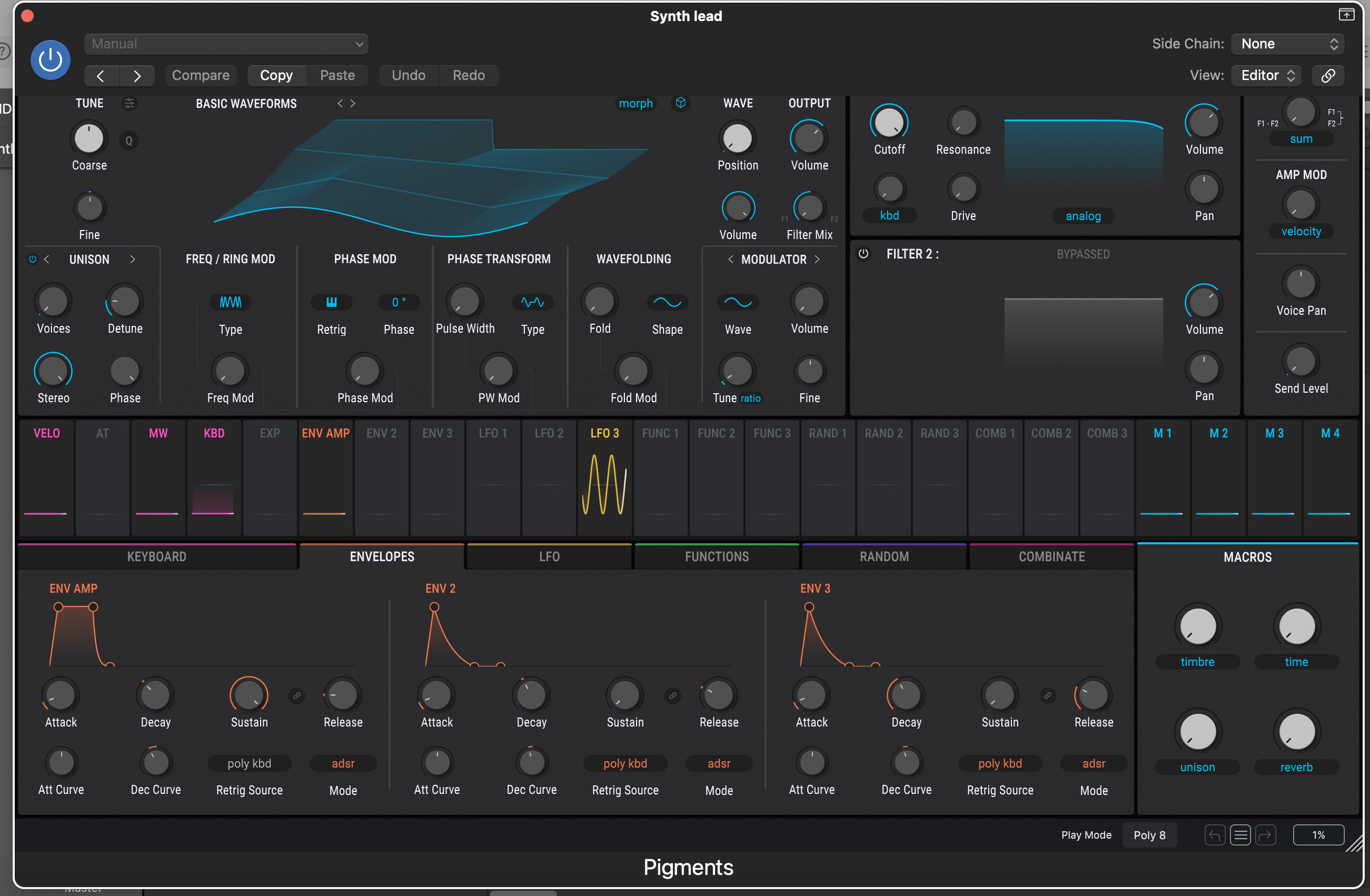Toggle the kbd tracking under Cutoff
1370x896 pixels.
click(x=889, y=215)
